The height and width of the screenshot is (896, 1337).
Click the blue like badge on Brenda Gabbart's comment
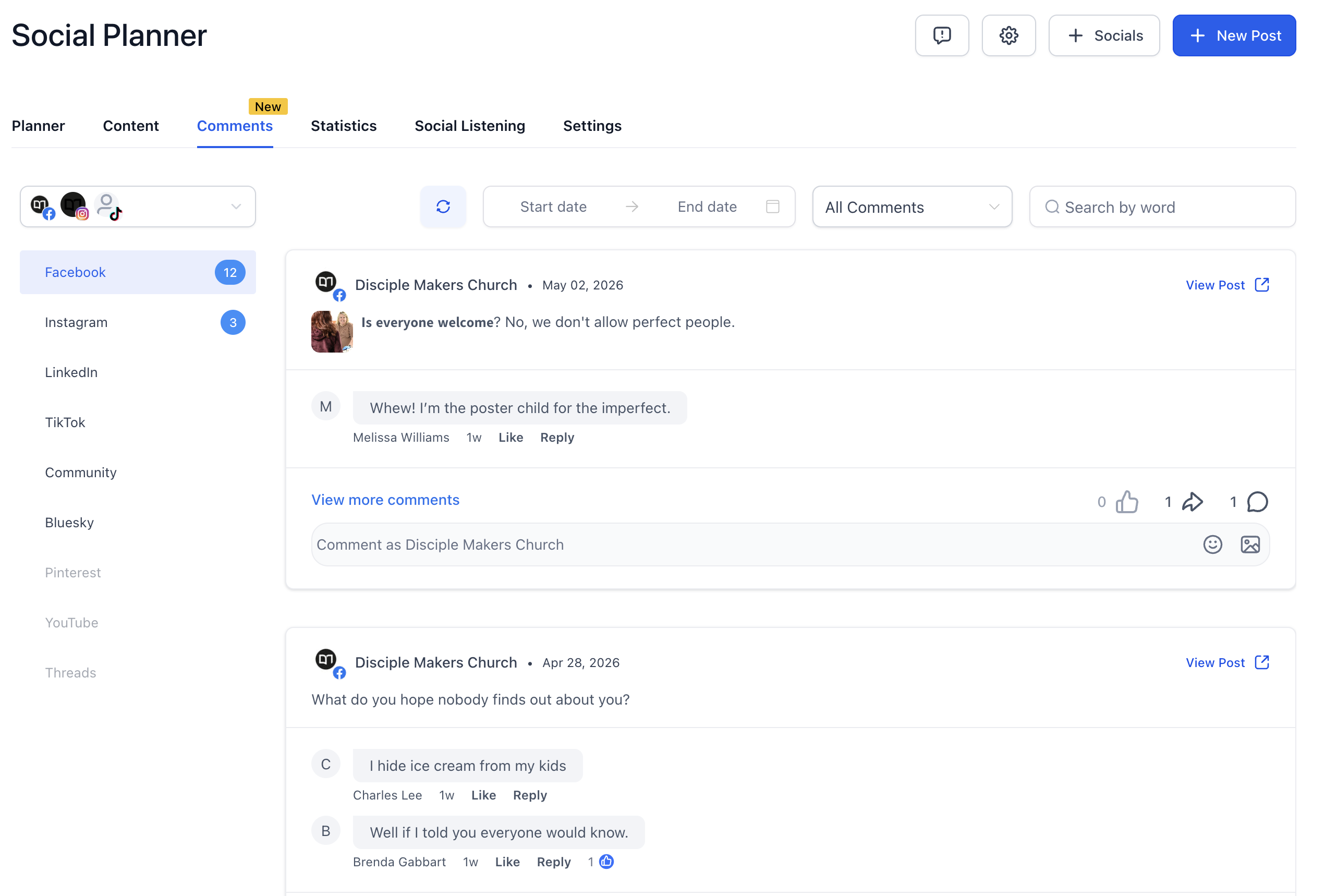606,861
